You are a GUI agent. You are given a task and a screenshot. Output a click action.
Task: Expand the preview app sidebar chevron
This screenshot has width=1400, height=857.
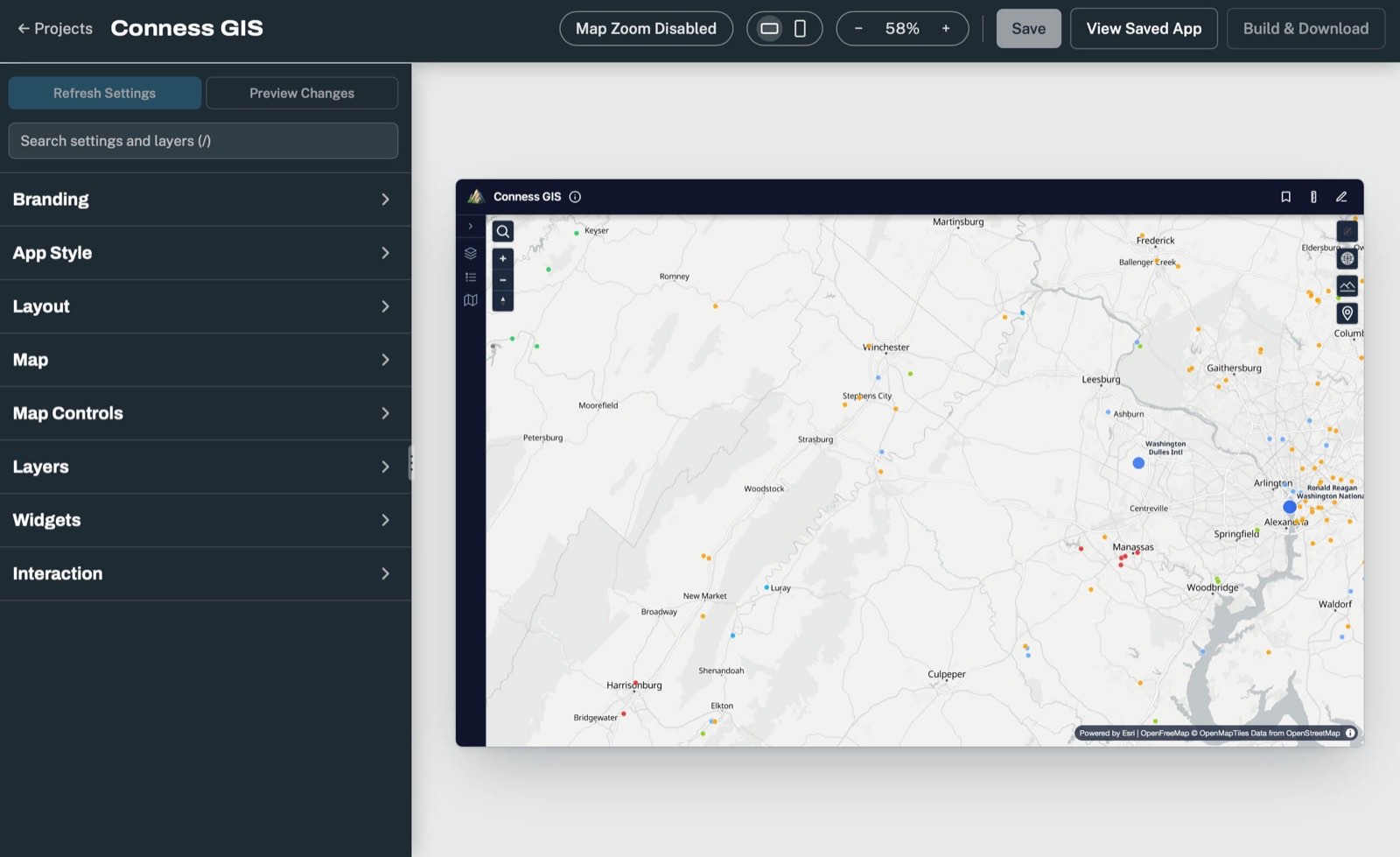tap(471, 226)
